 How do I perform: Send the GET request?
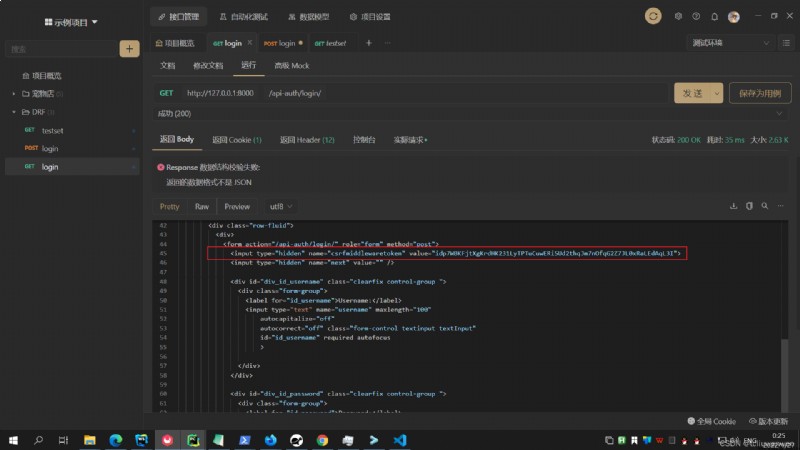tap(692, 93)
